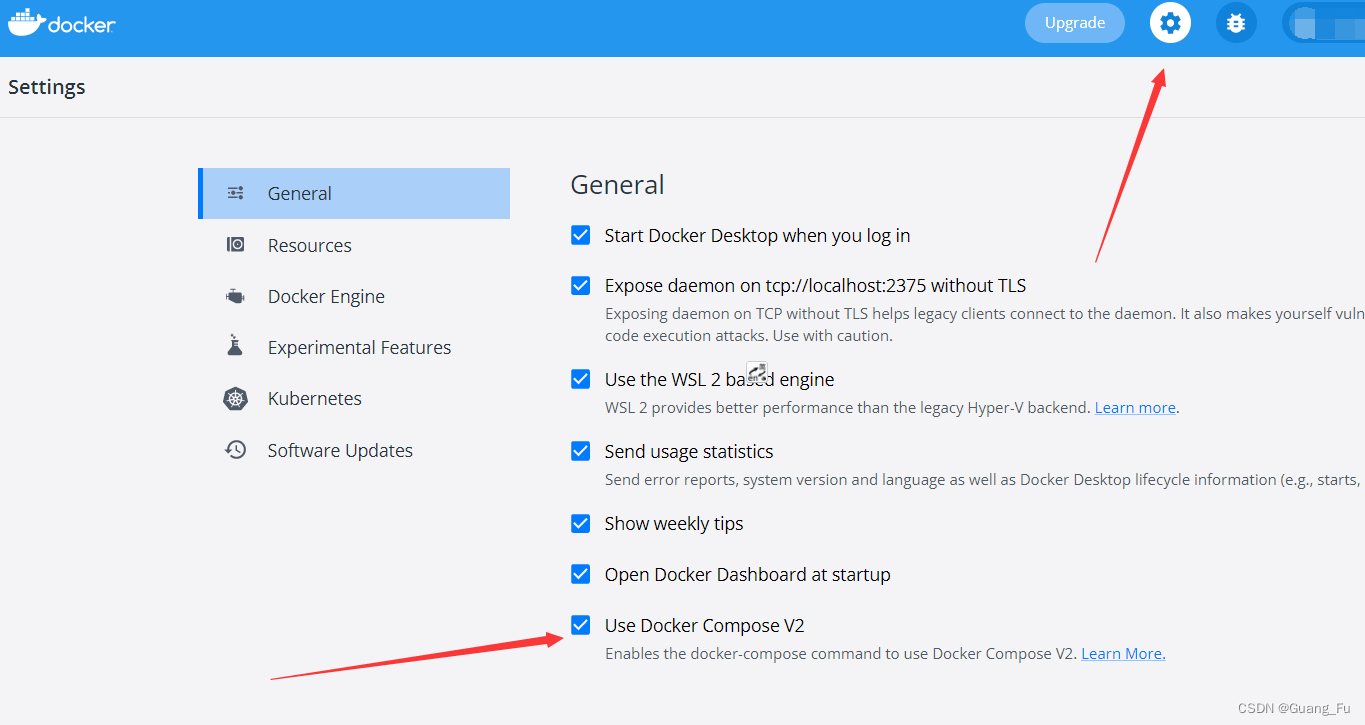Click Enables the docker-compose command description
Viewport: 1365px width, 725px height.
point(841,654)
